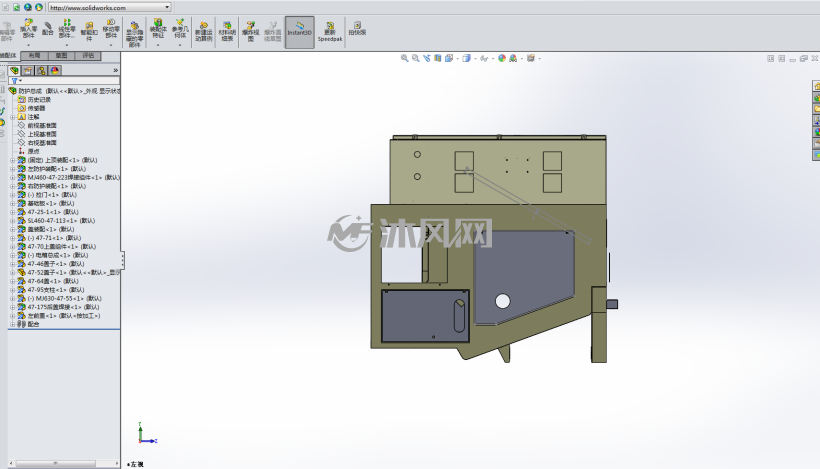The width and height of the screenshot is (820, 469).
Task: Click the Take Snapshot (拍快照) tool
Action: pos(357,29)
